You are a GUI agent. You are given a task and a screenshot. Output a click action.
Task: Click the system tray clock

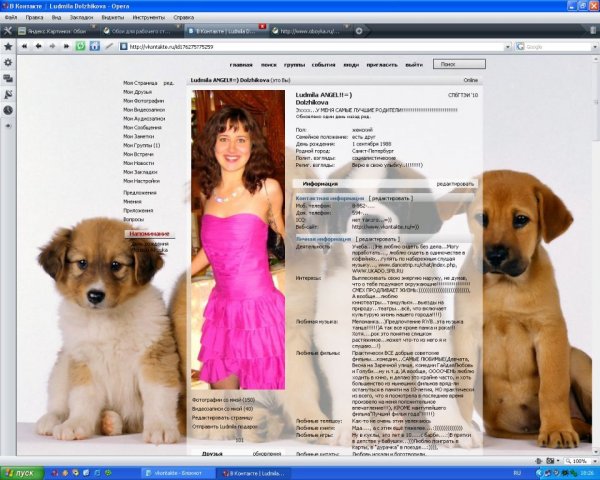tap(588, 473)
